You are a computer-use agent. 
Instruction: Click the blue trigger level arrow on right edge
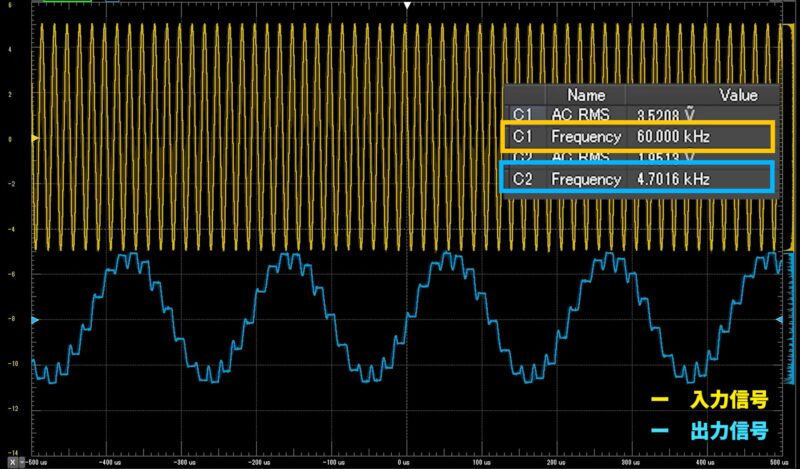click(x=781, y=319)
